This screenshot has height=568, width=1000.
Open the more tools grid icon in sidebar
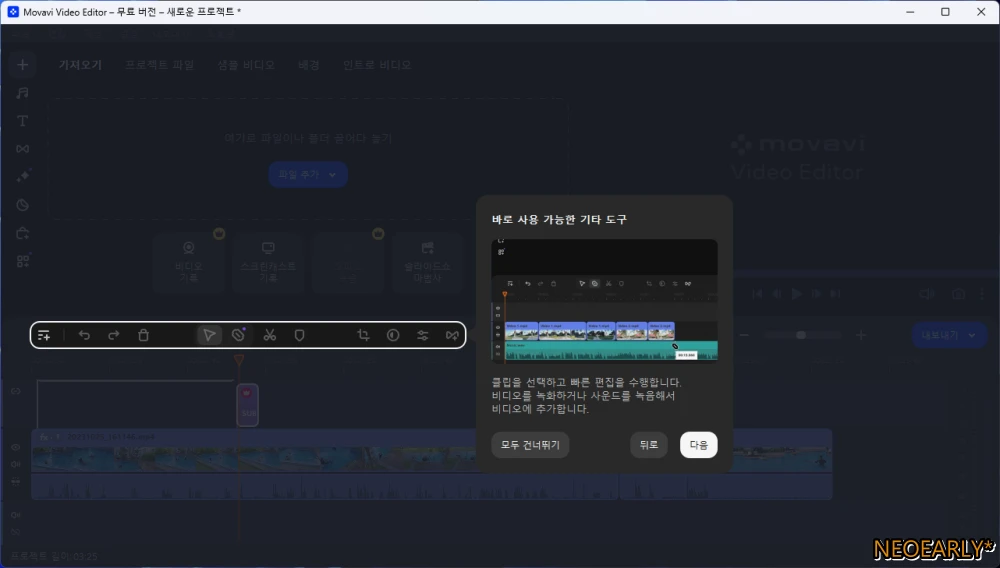tap(22, 261)
